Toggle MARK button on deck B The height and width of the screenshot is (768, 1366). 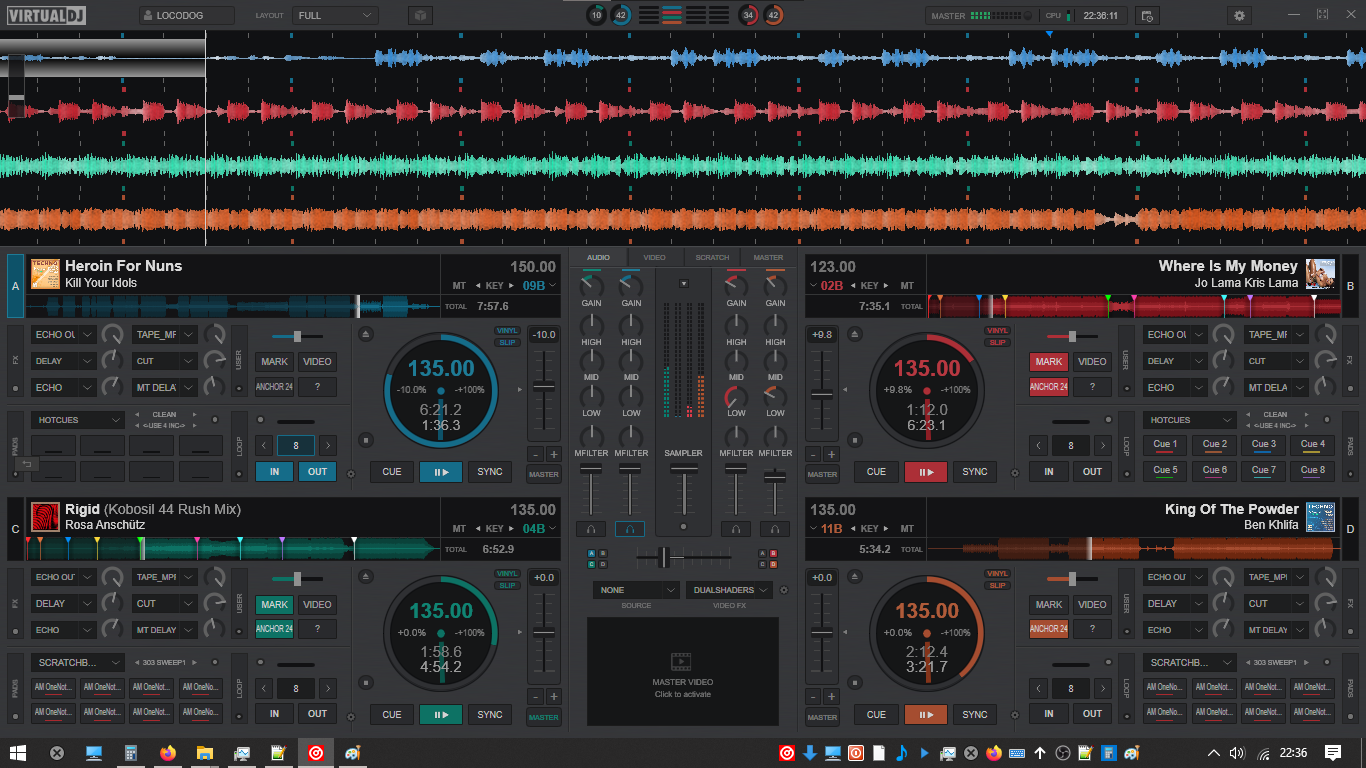(x=1049, y=361)
